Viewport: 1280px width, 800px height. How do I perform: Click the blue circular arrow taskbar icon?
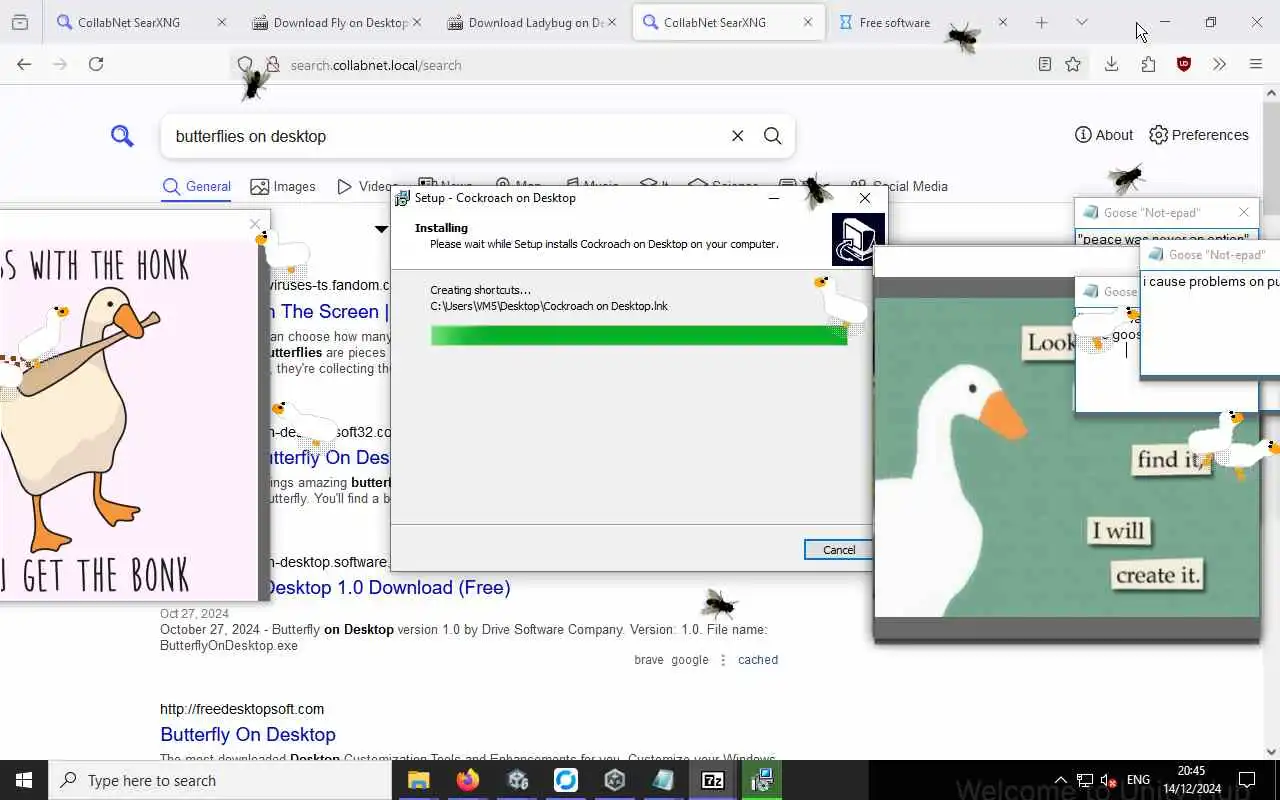pyautogui.click(x=566, y=780)
